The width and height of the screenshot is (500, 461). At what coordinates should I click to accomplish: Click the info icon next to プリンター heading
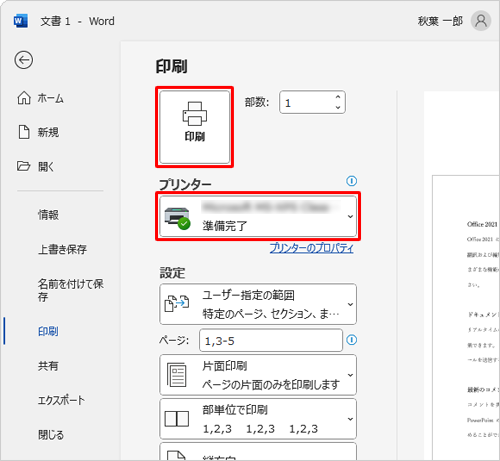(352, 181)
